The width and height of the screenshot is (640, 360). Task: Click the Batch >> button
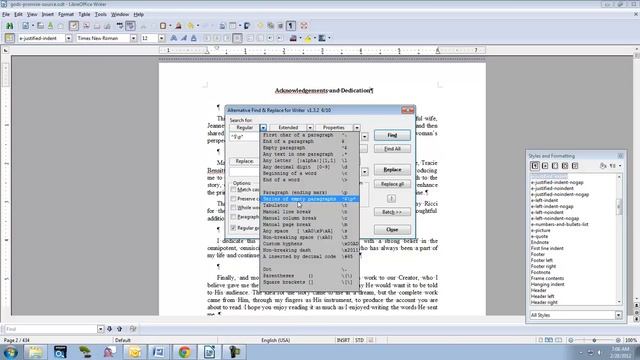392,212
